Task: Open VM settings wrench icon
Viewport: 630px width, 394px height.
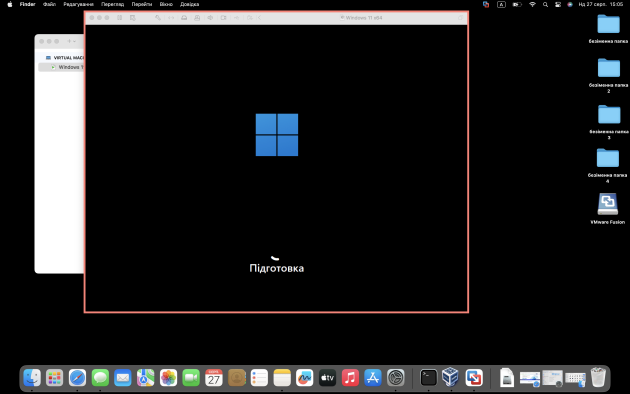Action: click(x=158, y=18)
